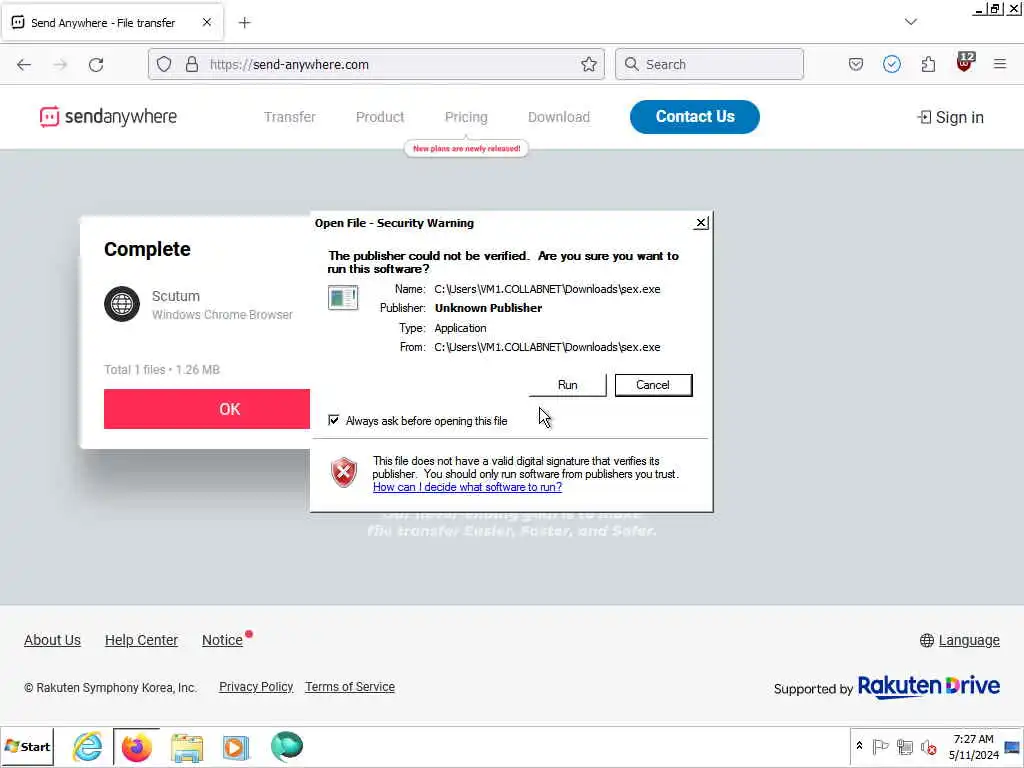The image size is (1024, 768).
Task: Open the Transfer menu item
Action: coord(289,117)
